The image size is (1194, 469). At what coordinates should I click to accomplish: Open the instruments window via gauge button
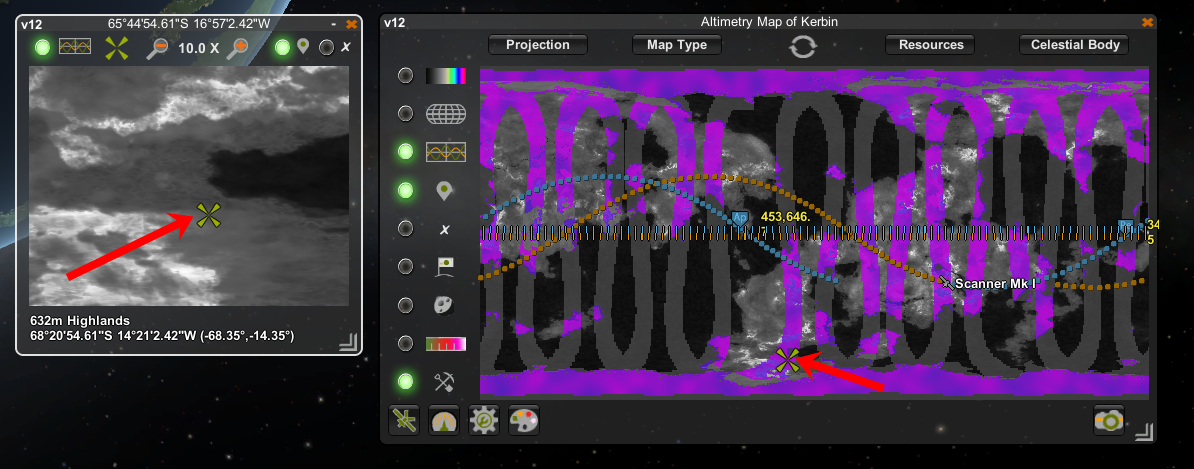444,420
